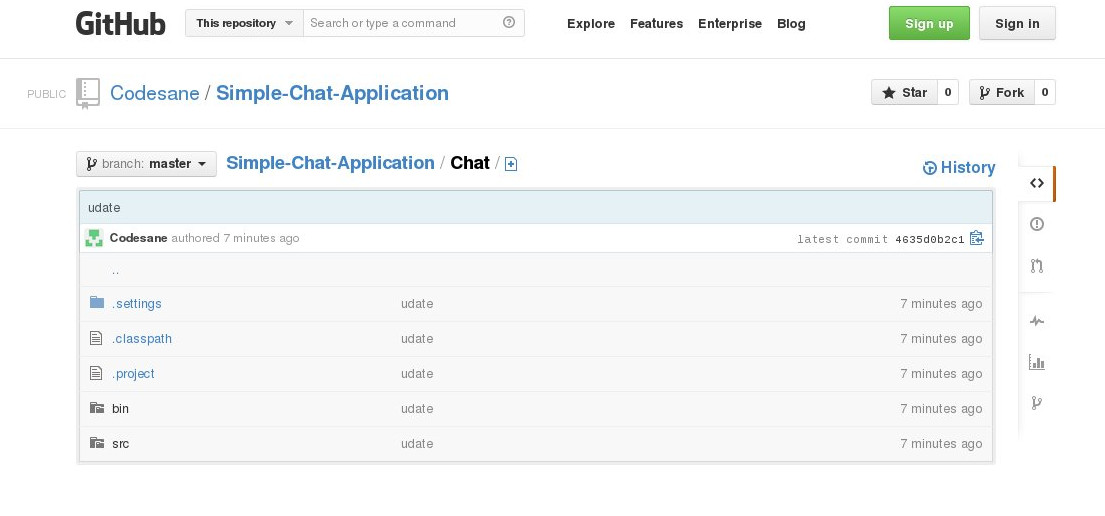Click the bin submodule folder icon
The height and width of the screenshot is (516, 1105).
click(x=97, y=408)
